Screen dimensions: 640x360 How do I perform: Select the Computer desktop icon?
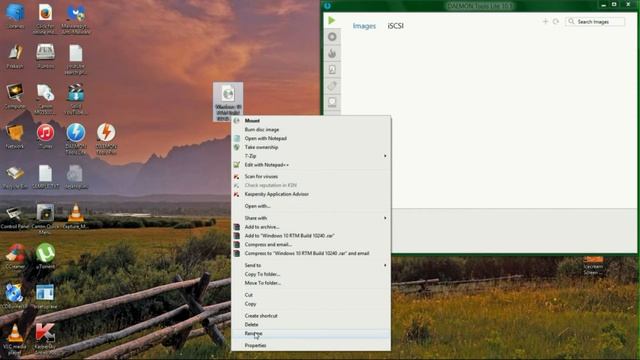(x=15, y=96)
